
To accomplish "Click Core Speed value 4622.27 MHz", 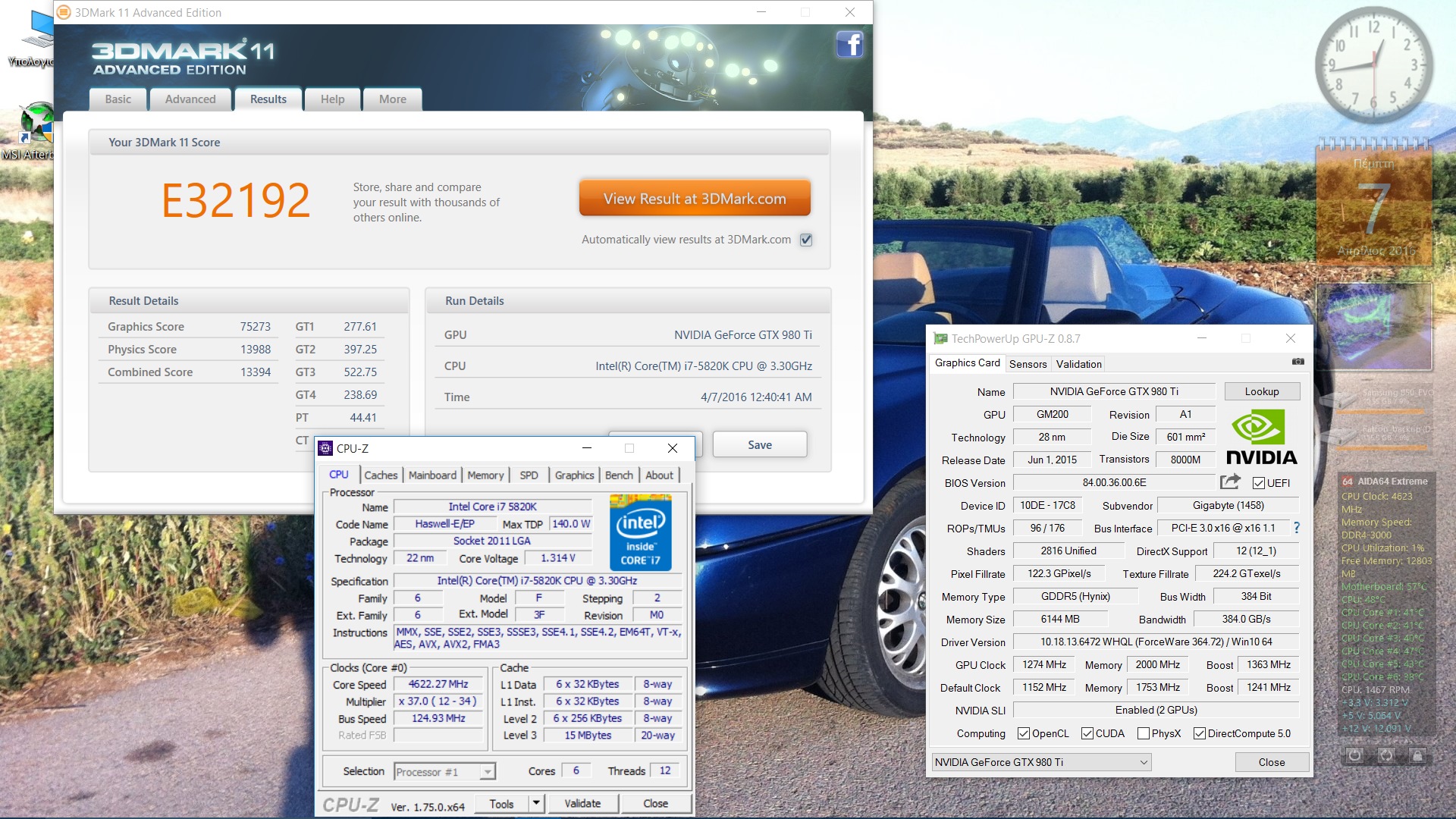I will point(438,684).
